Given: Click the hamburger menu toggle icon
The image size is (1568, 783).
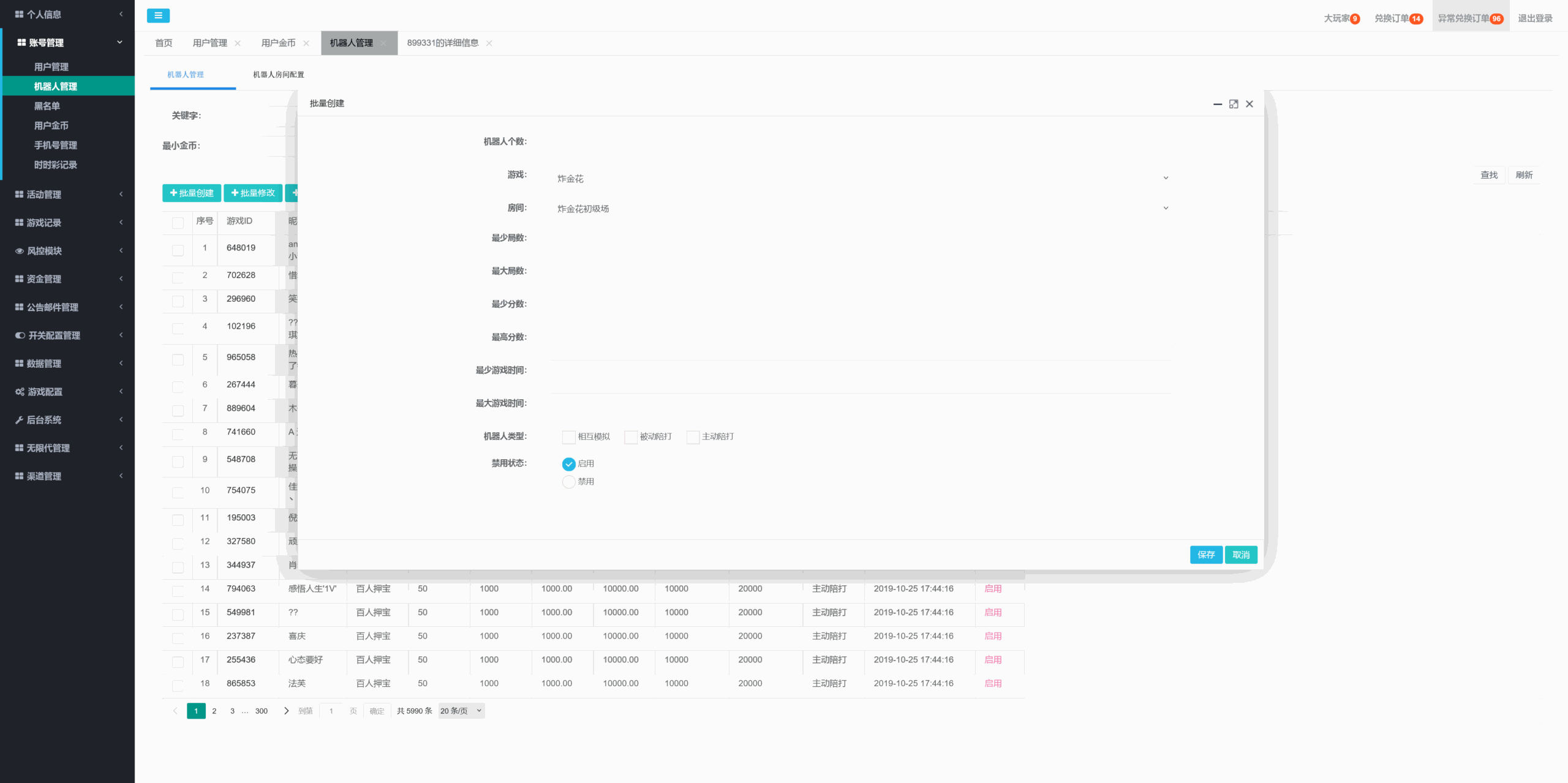Looking at the screenshot, I should (x=158, y=16).
